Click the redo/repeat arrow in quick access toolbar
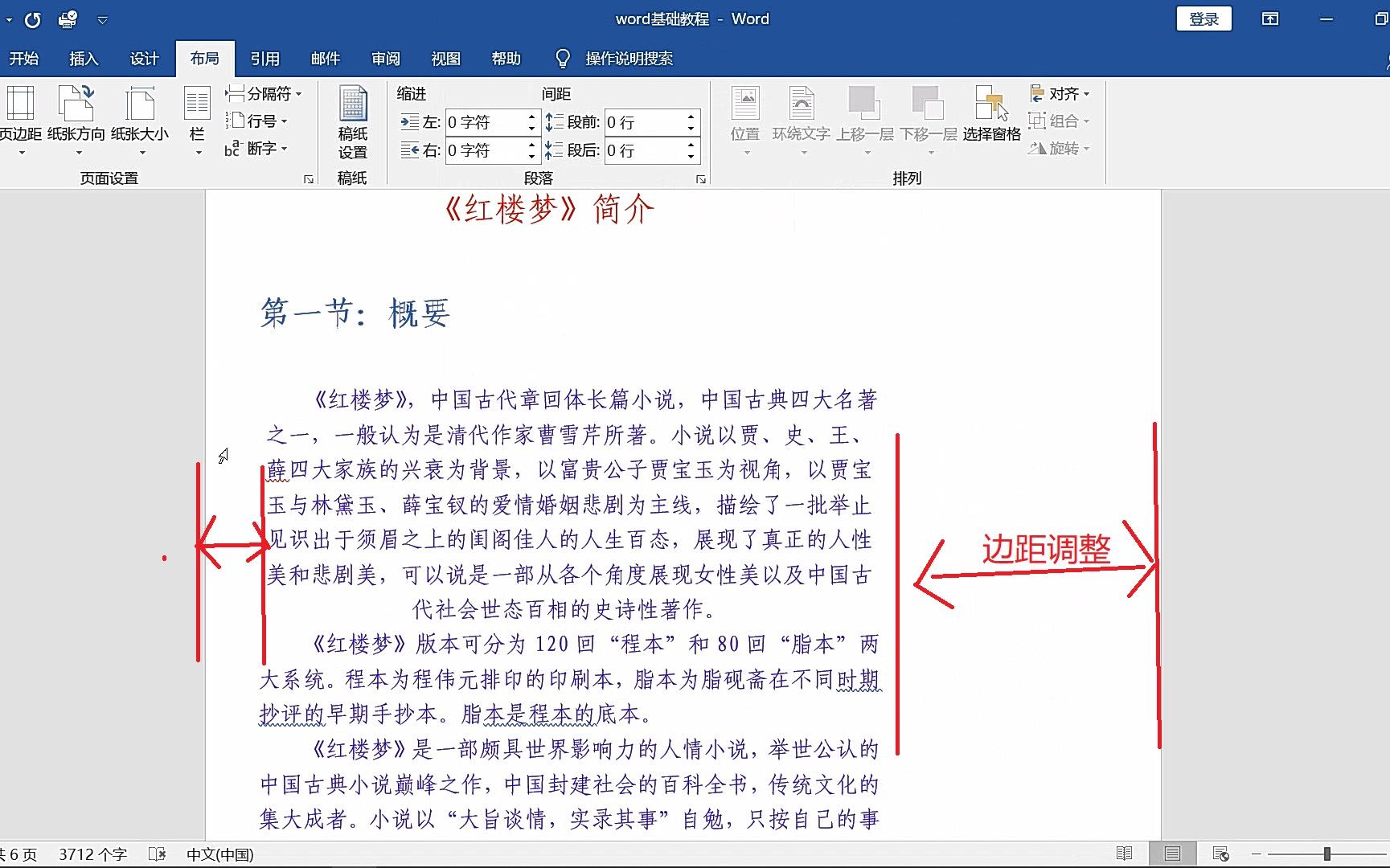Viewport: 1390px width, 868px height. click(x=32, y=20)
